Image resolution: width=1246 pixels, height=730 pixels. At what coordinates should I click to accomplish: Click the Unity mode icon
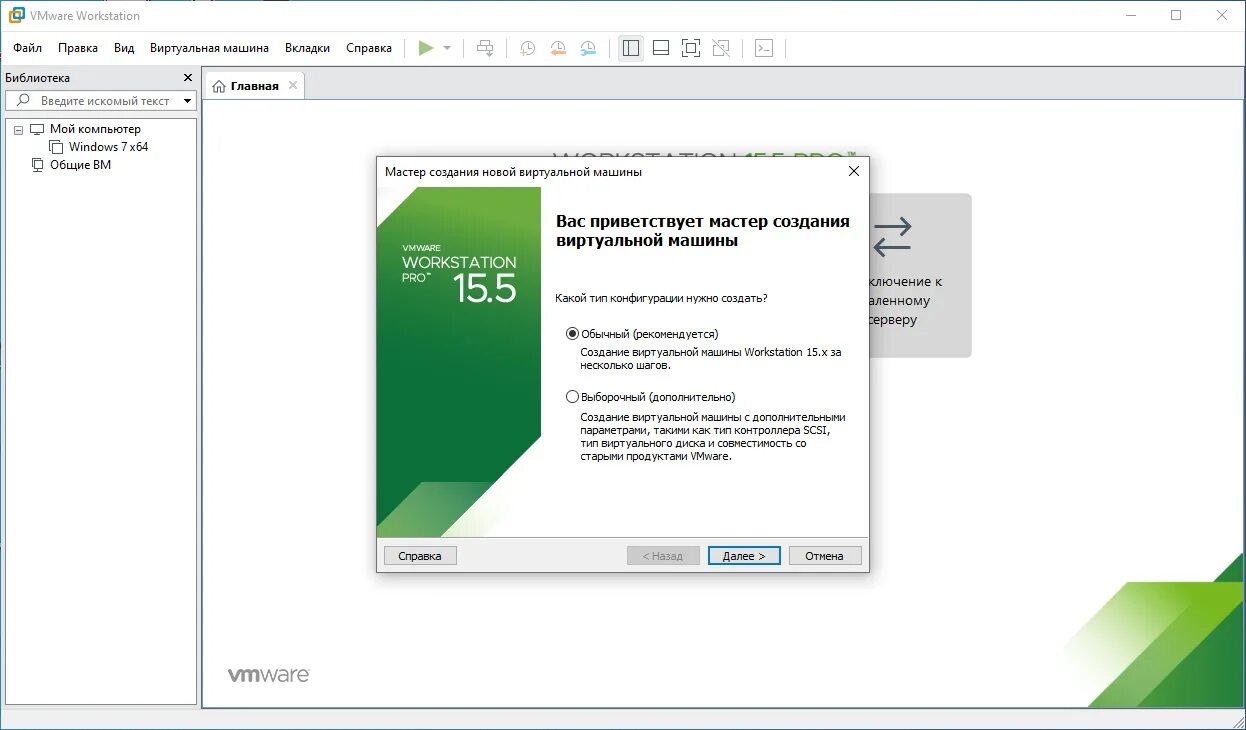click(x=721, y=48)
